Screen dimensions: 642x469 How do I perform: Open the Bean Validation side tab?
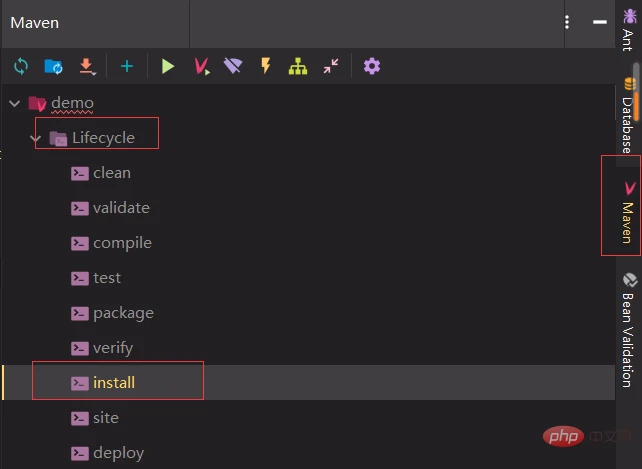[x=628, y=330]
